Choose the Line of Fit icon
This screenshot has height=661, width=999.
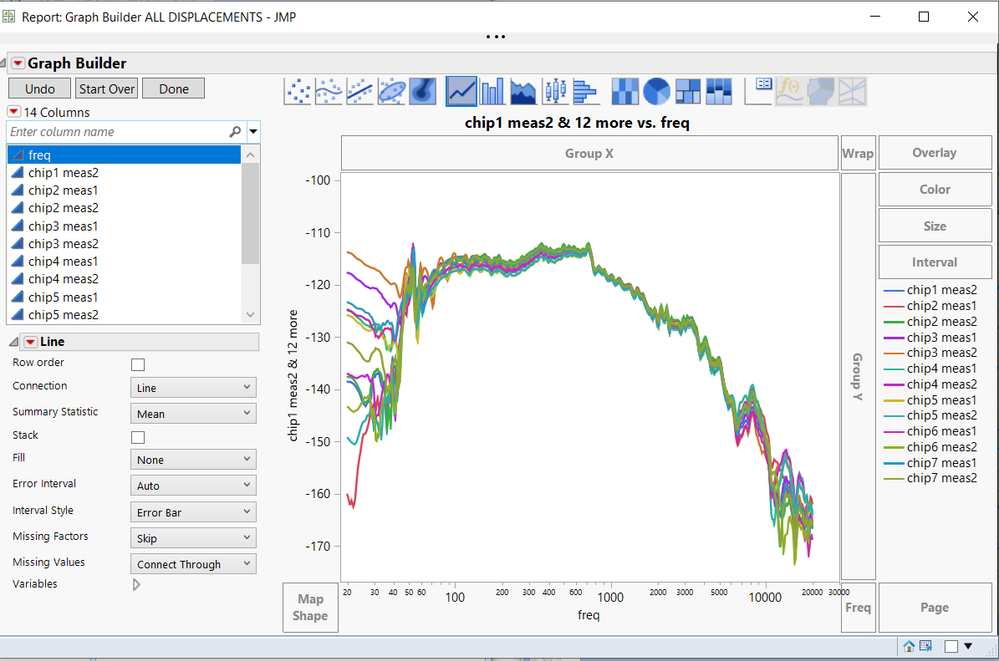[360, 92]
